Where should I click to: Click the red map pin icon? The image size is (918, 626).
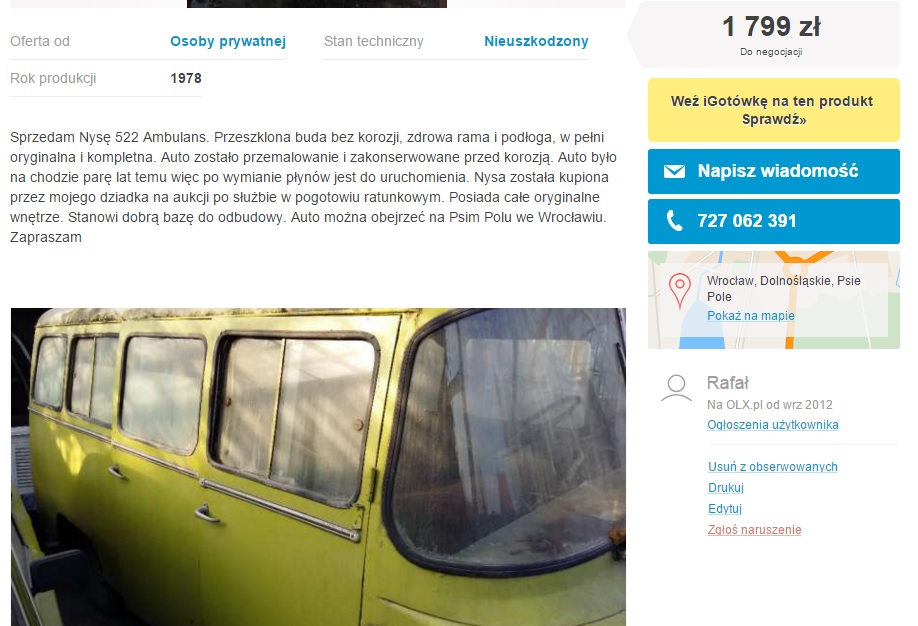[680, 290]
